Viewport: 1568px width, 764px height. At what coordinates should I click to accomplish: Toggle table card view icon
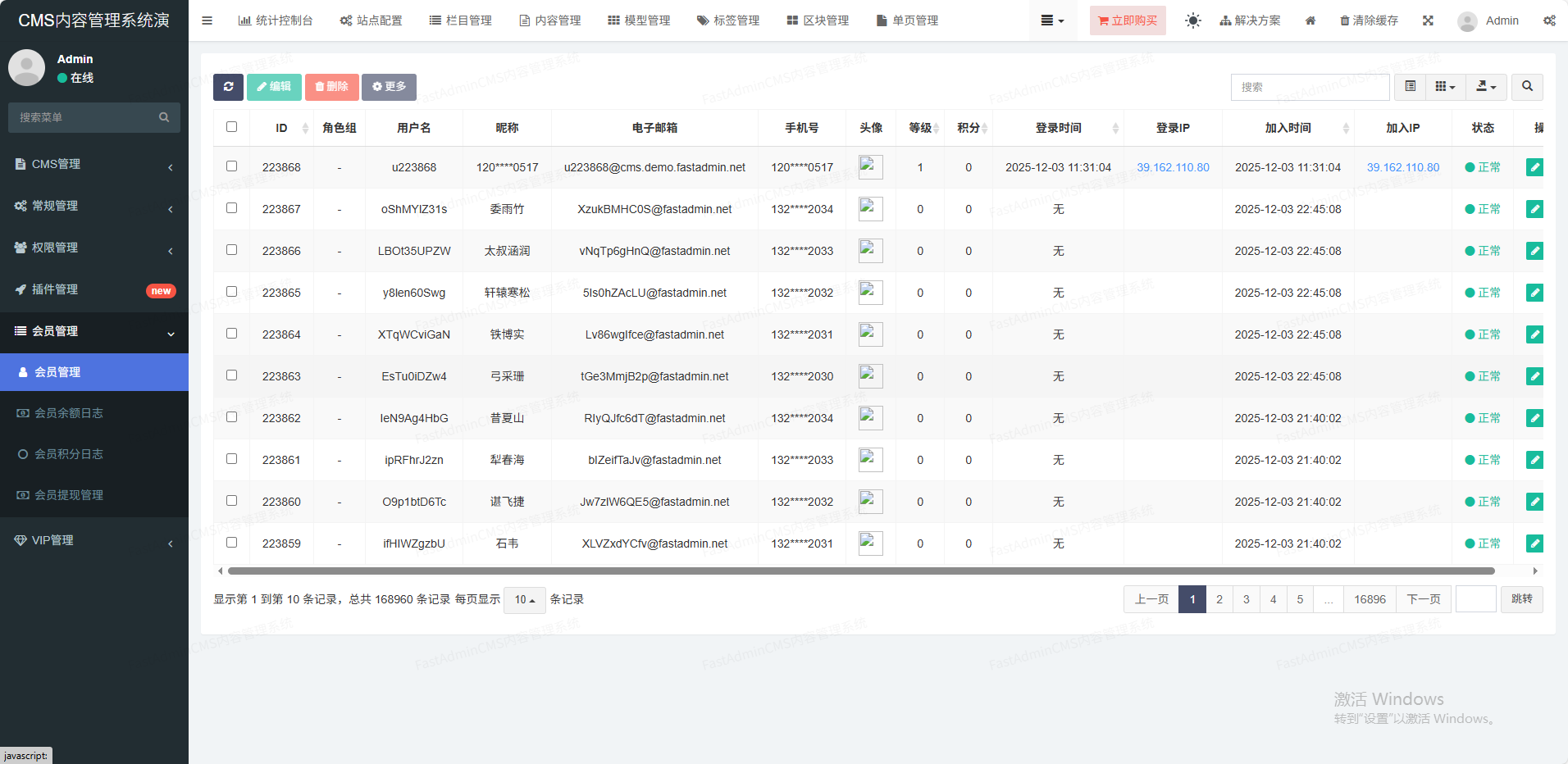[1410, 87]
